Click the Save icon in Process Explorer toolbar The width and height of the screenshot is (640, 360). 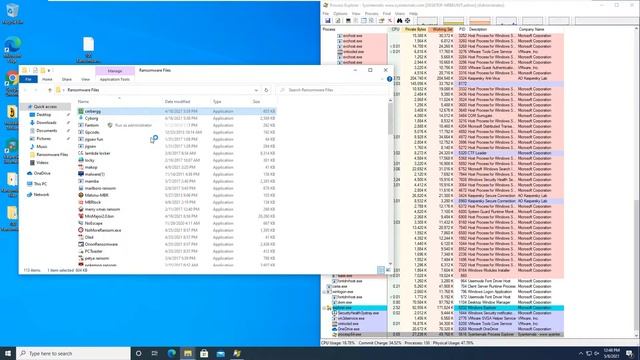(x=327, y=20)
